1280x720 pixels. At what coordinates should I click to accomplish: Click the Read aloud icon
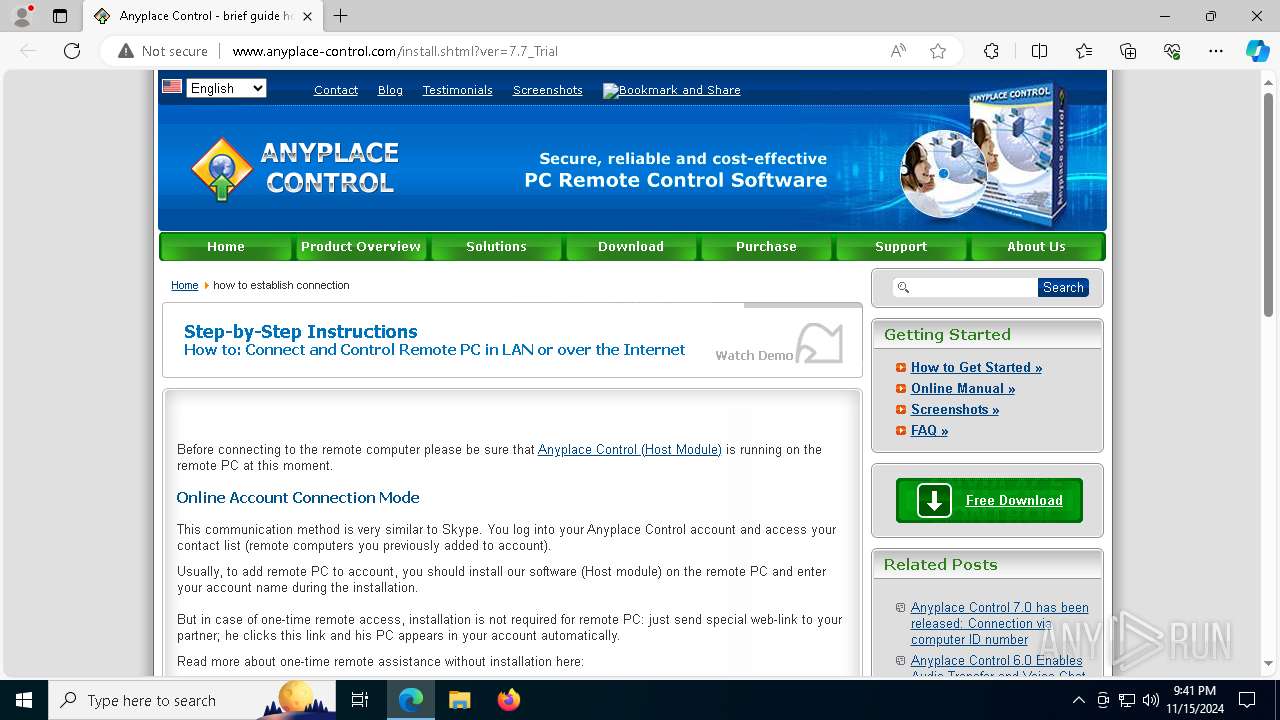pyautogui.click(x=898, y=51)
